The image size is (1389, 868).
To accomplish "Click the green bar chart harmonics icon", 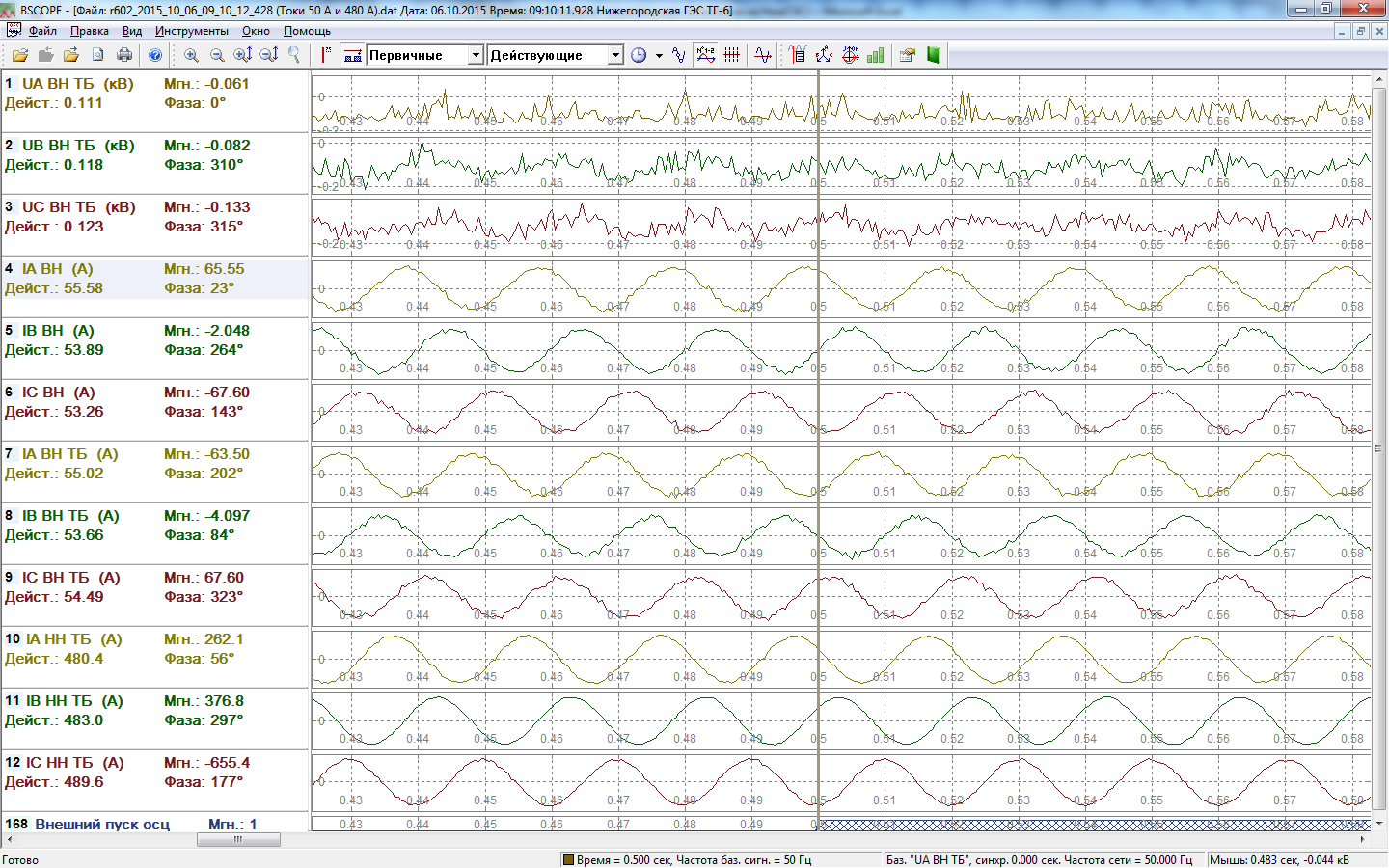I will point(875,55).
